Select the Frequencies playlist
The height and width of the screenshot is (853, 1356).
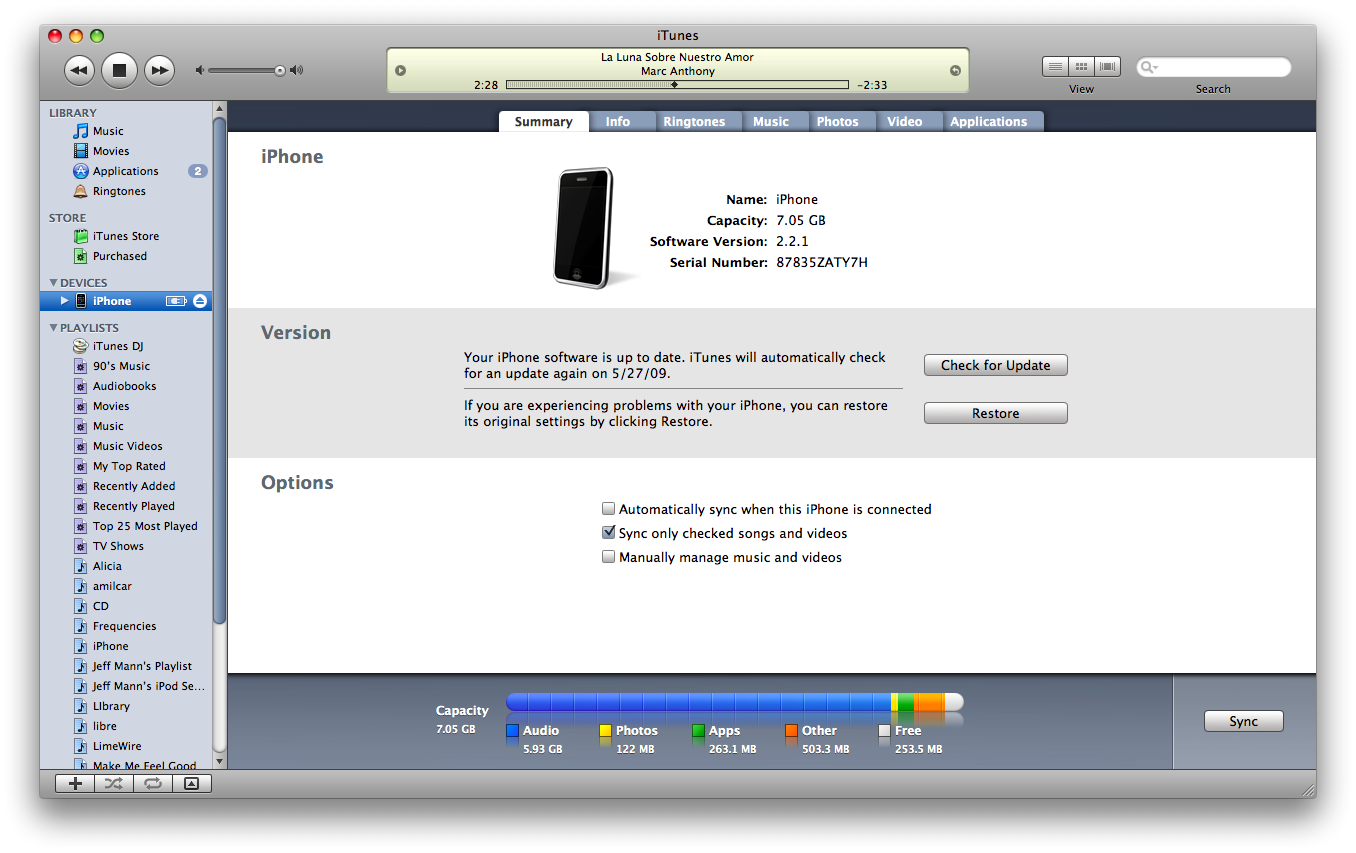(x=126, y=626)
